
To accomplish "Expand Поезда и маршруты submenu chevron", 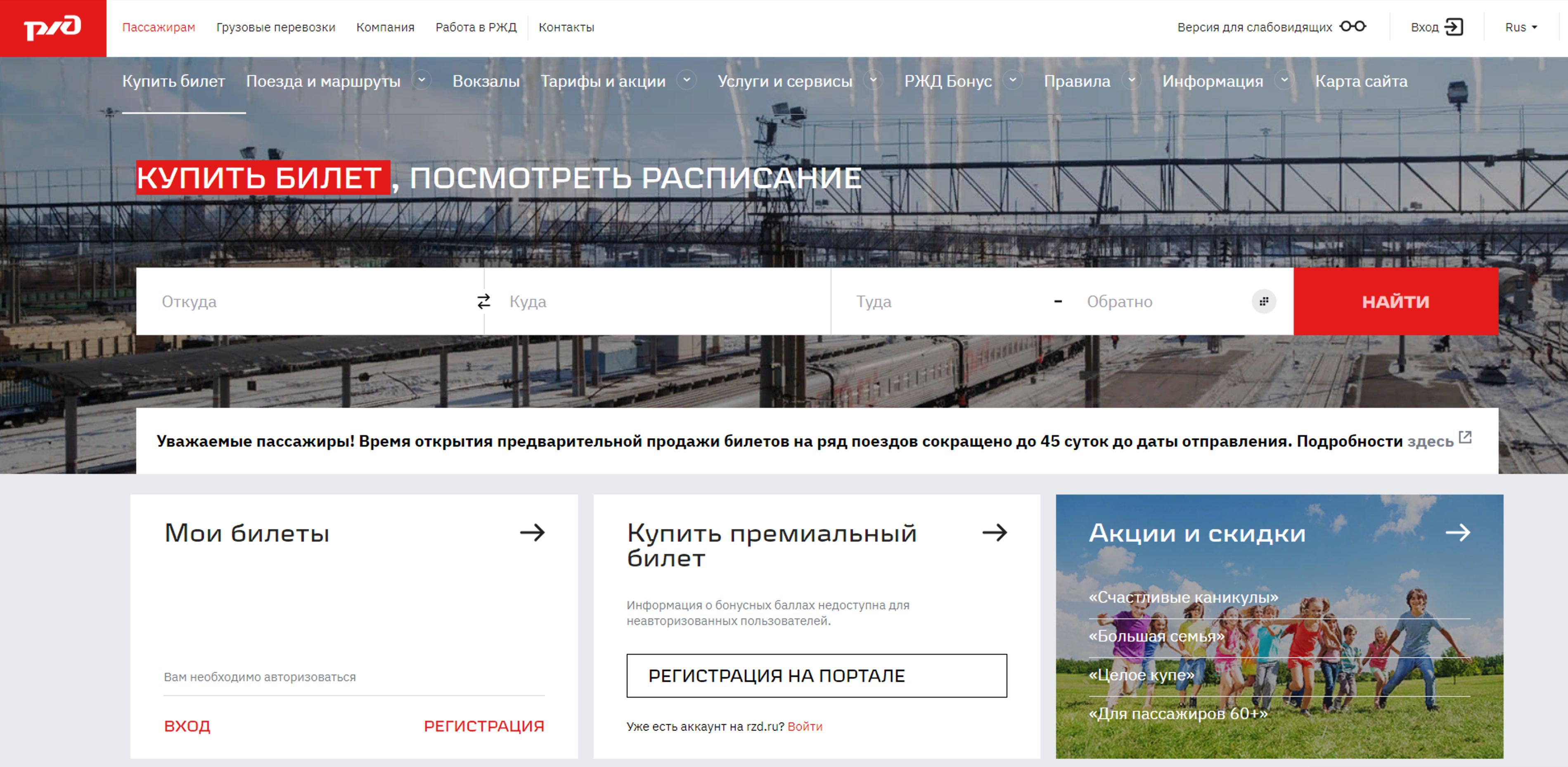I will click(x=421, y=80).
